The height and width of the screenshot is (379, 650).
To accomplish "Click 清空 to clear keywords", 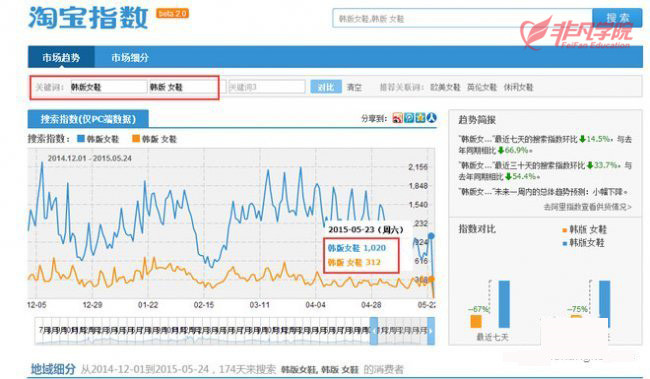I will pos(354,87).
